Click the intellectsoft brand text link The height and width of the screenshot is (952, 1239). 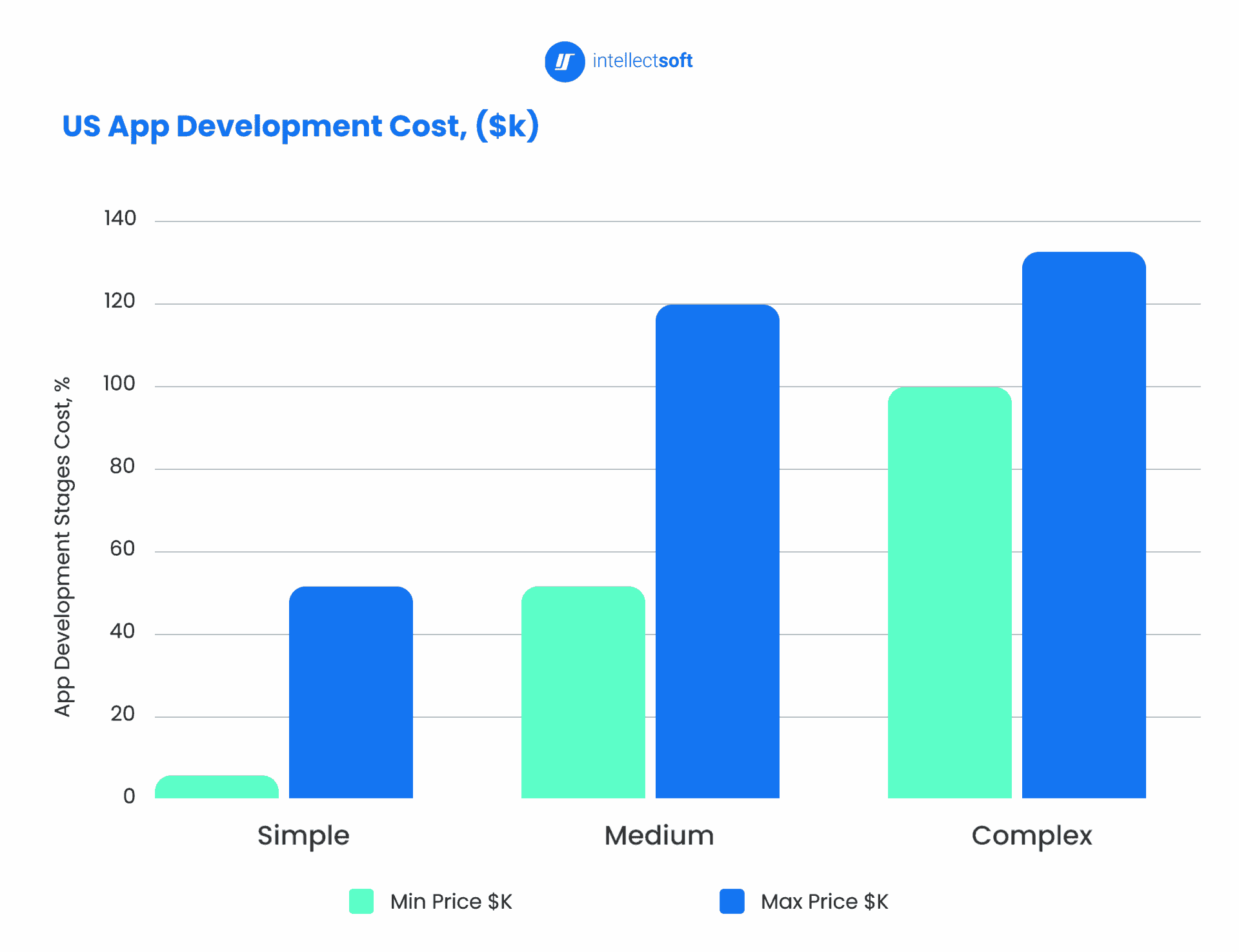642,61
